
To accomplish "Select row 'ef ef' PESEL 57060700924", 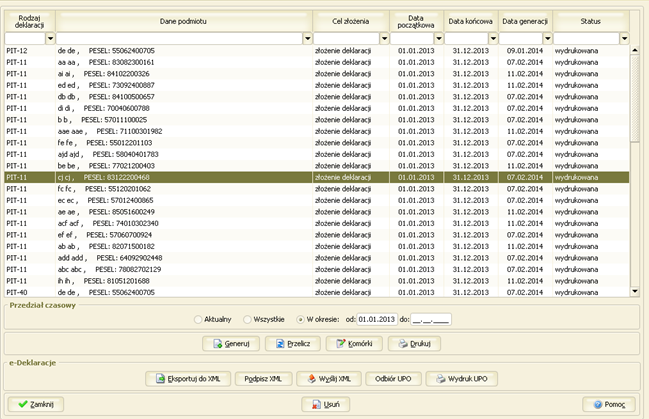I will [x=317, y=235].
